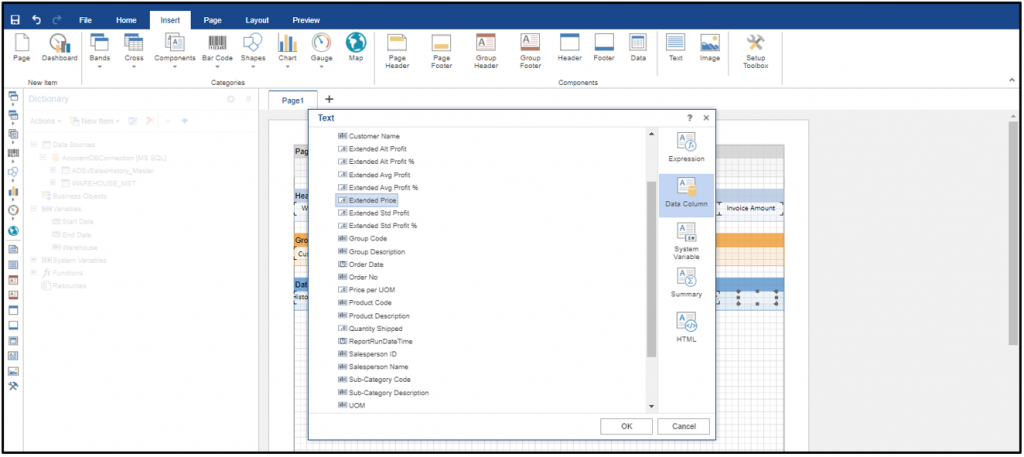1024x457 pixels.
Task: Select the Page1 report tab
Action: click(x=293, y=101)
